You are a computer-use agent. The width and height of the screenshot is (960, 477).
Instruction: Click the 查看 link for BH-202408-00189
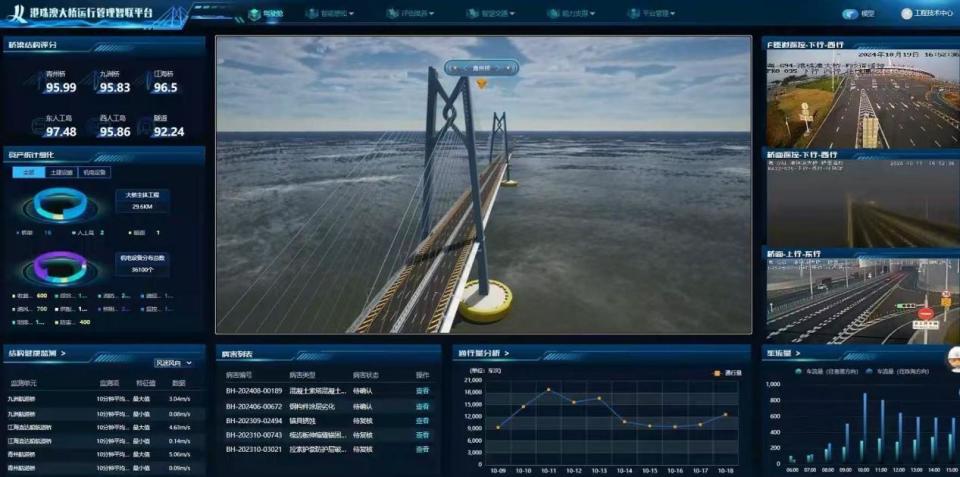point(422,391)
